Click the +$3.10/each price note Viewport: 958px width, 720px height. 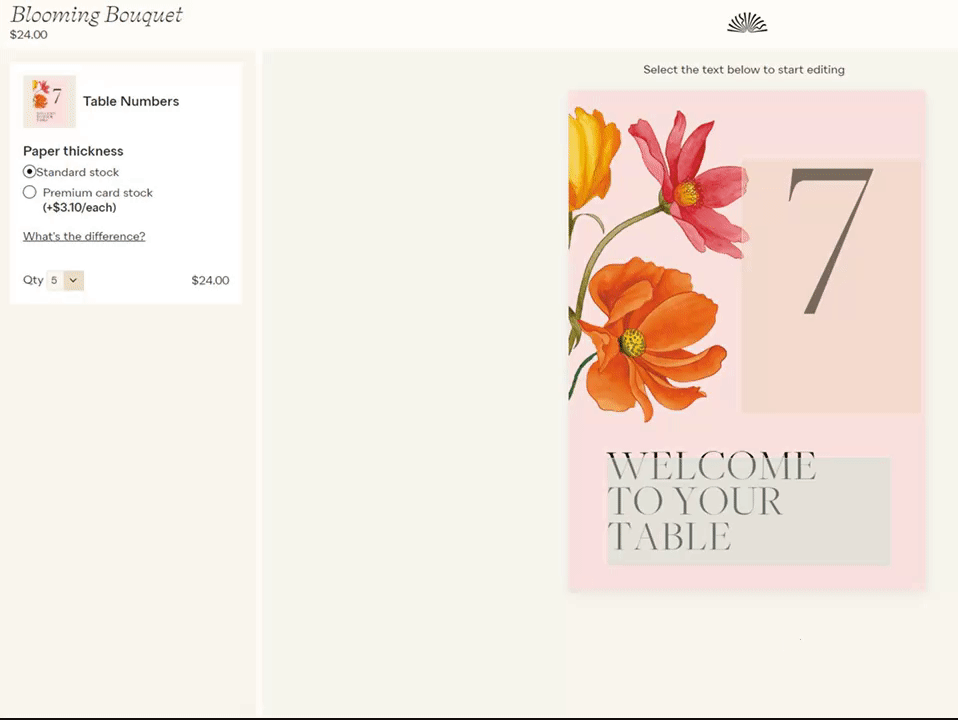(79, 208)
